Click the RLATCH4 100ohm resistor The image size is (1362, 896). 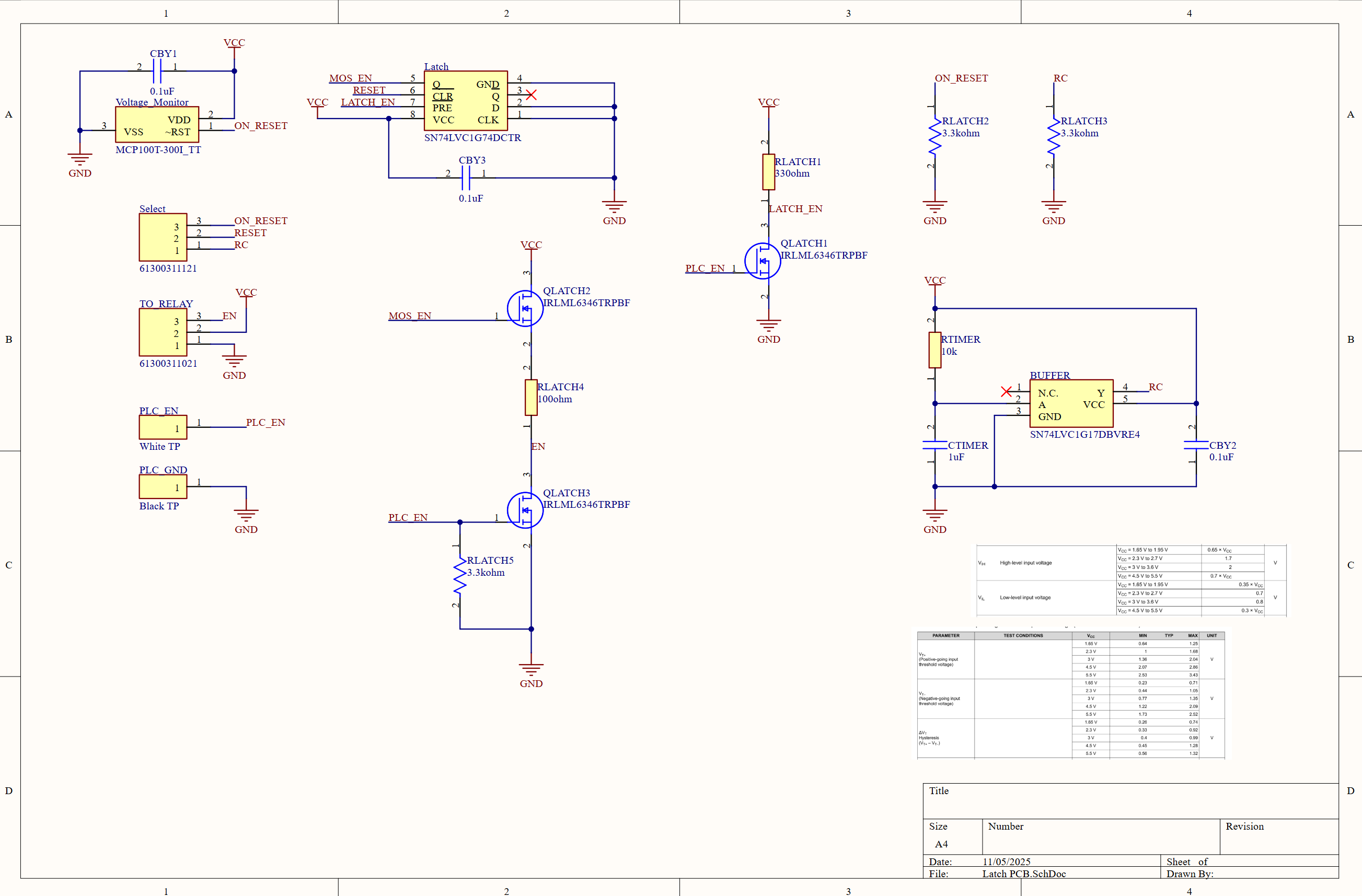tap(530, 398)
